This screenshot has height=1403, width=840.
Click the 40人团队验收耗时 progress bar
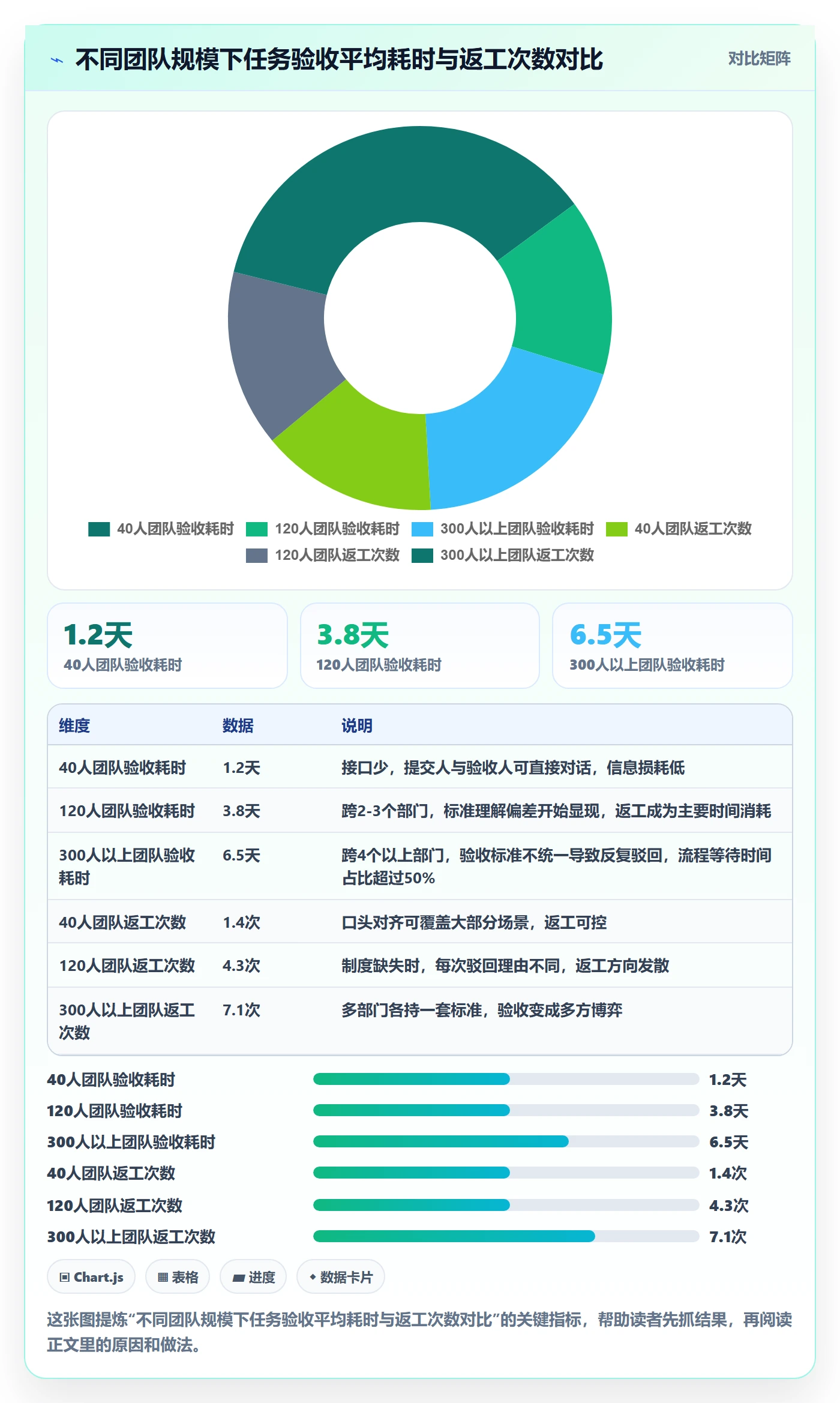coord(506,1079)
